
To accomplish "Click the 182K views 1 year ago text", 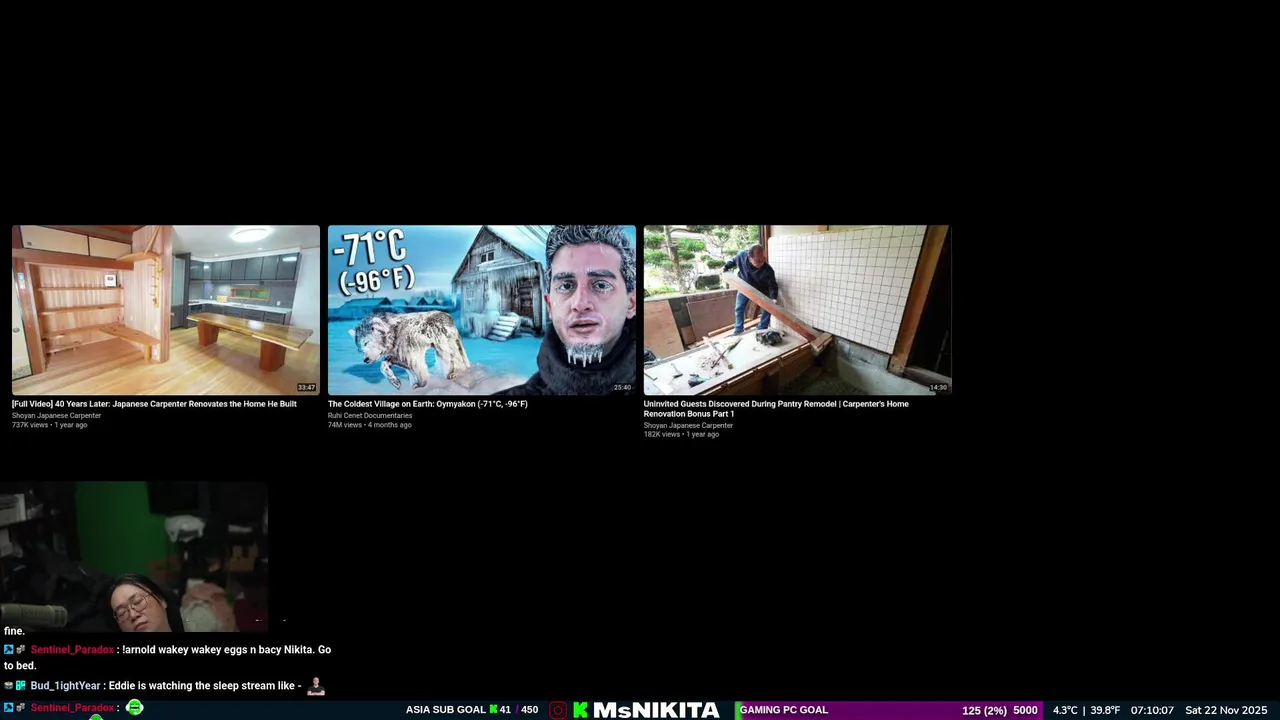I will (x=681, y=434).
